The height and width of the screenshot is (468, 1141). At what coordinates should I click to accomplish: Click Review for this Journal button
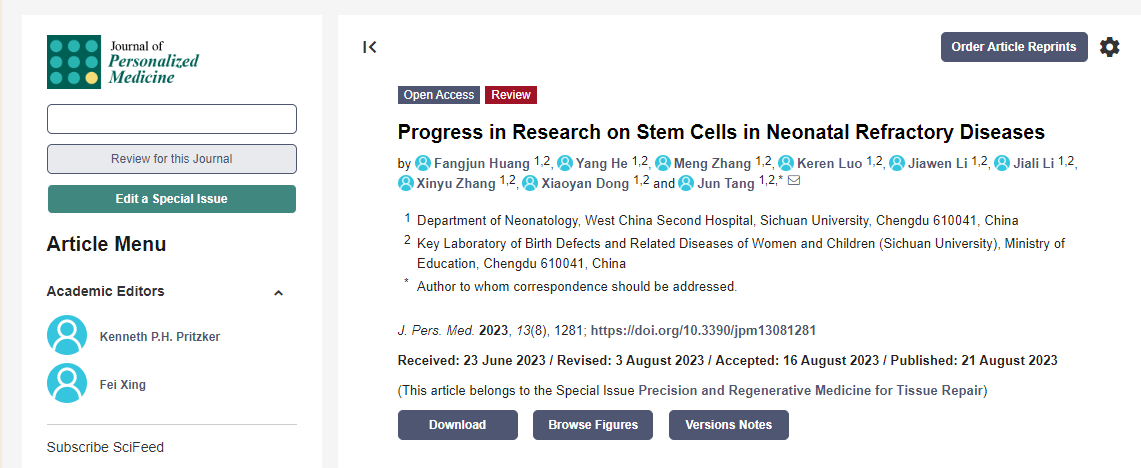point(172,159)
